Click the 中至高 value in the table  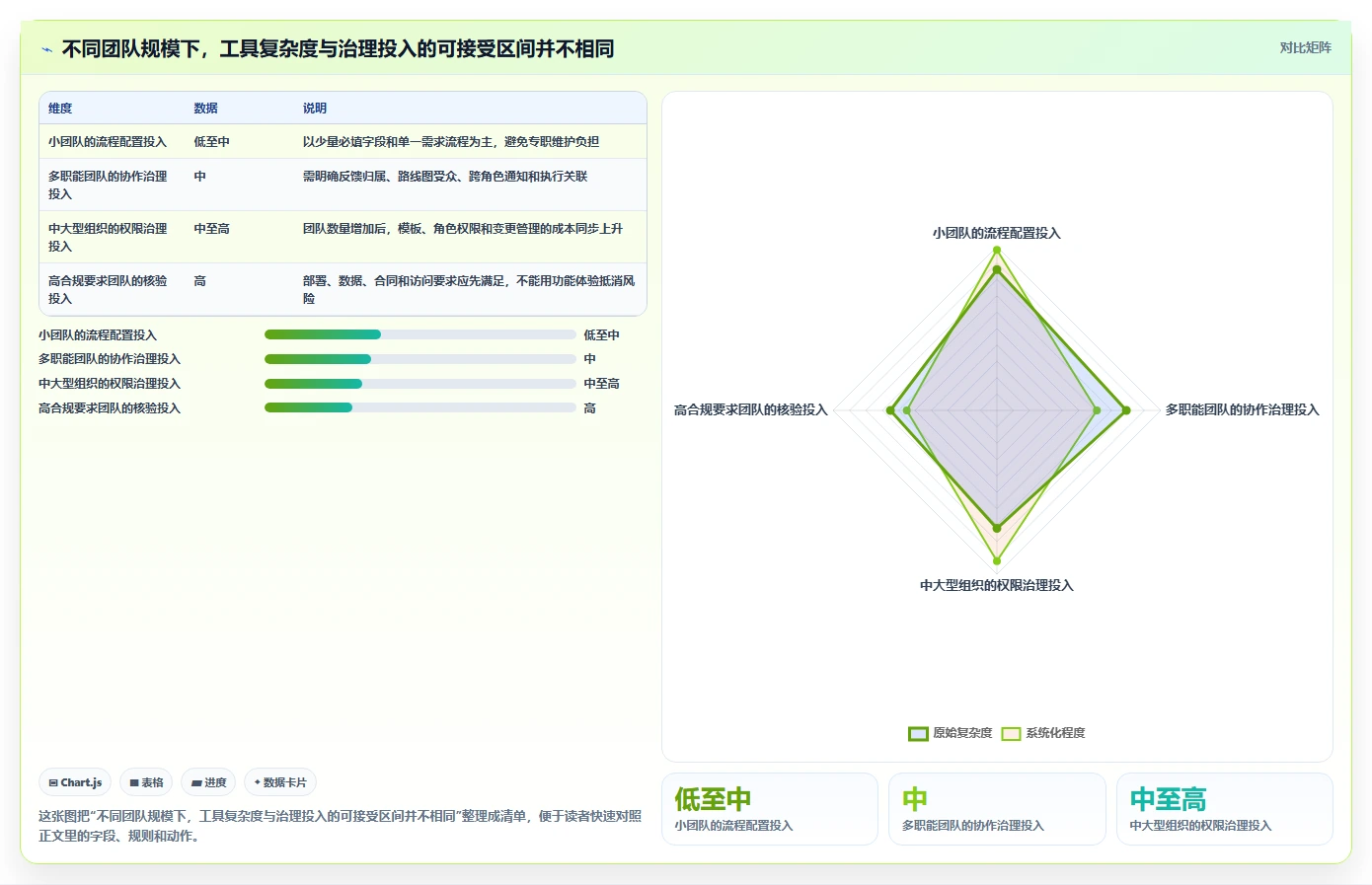pyautogui.click(x=211, y=229)
